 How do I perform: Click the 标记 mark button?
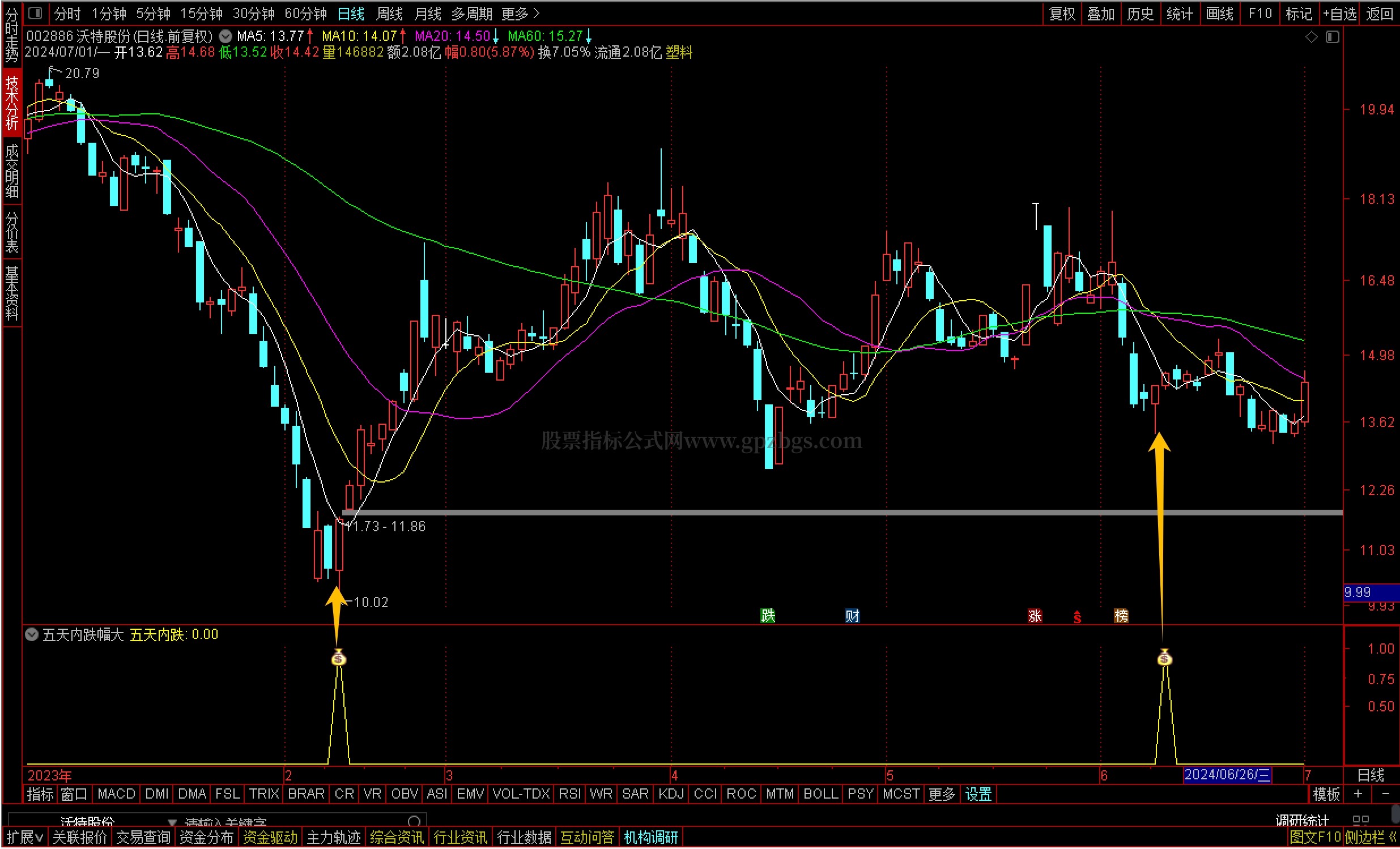1299,14
